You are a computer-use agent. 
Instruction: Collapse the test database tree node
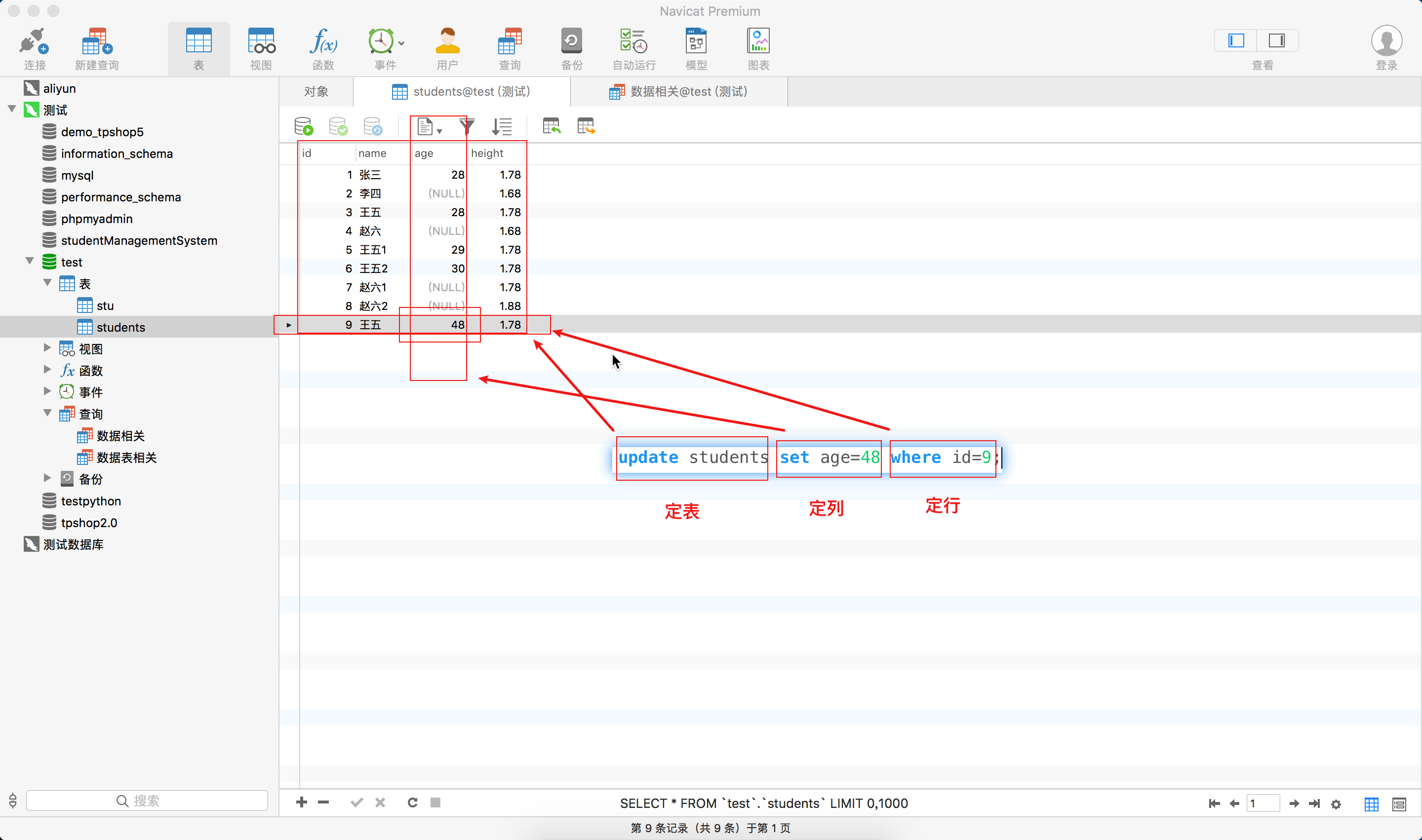coord(30,261)
